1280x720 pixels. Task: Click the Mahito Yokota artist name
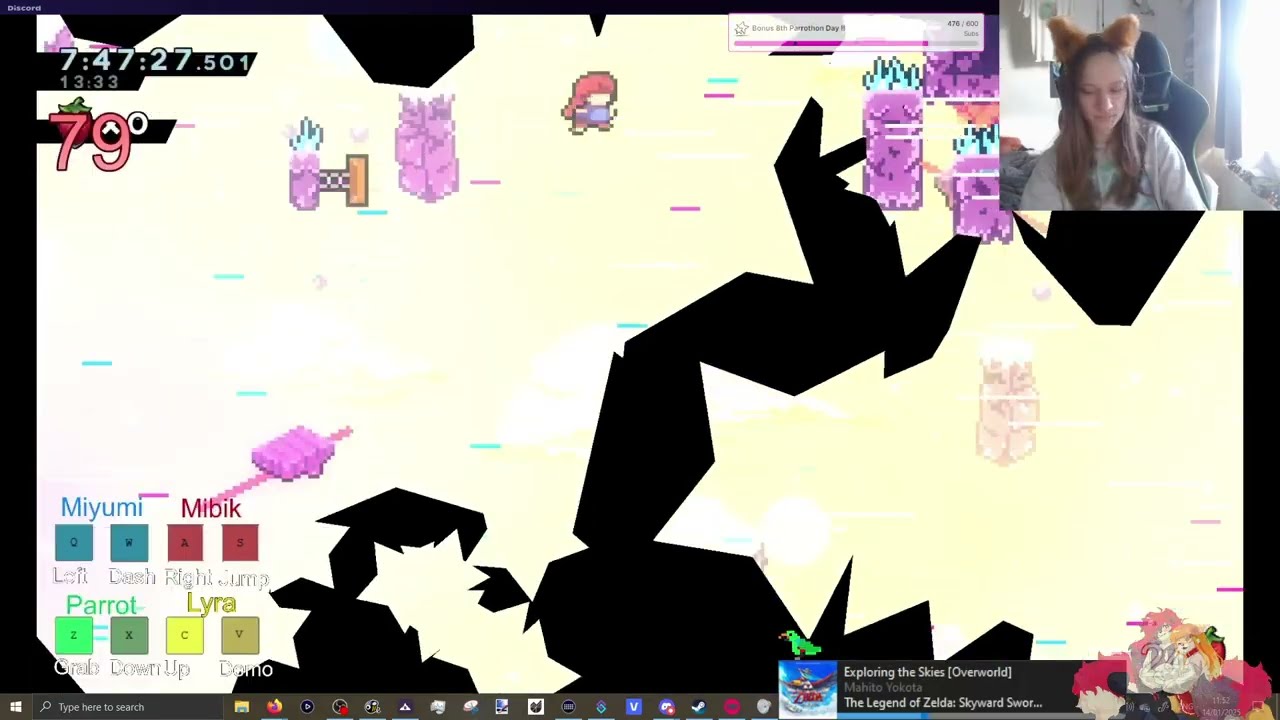pos(883,687)
